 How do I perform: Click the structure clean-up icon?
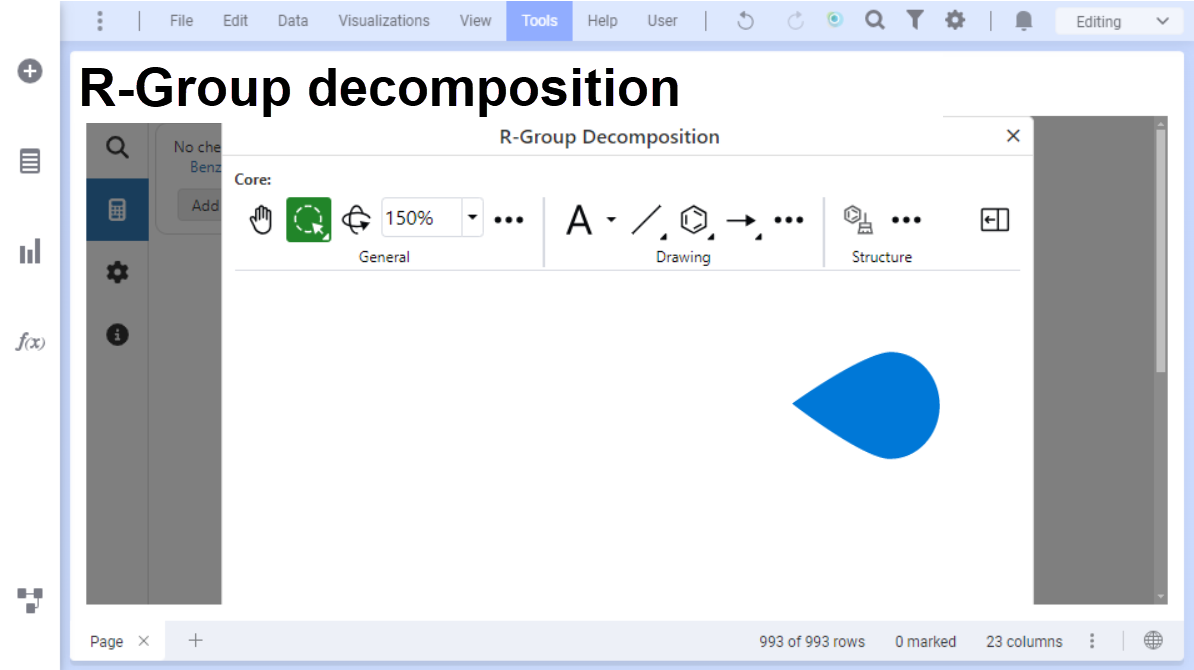point(858,219)
